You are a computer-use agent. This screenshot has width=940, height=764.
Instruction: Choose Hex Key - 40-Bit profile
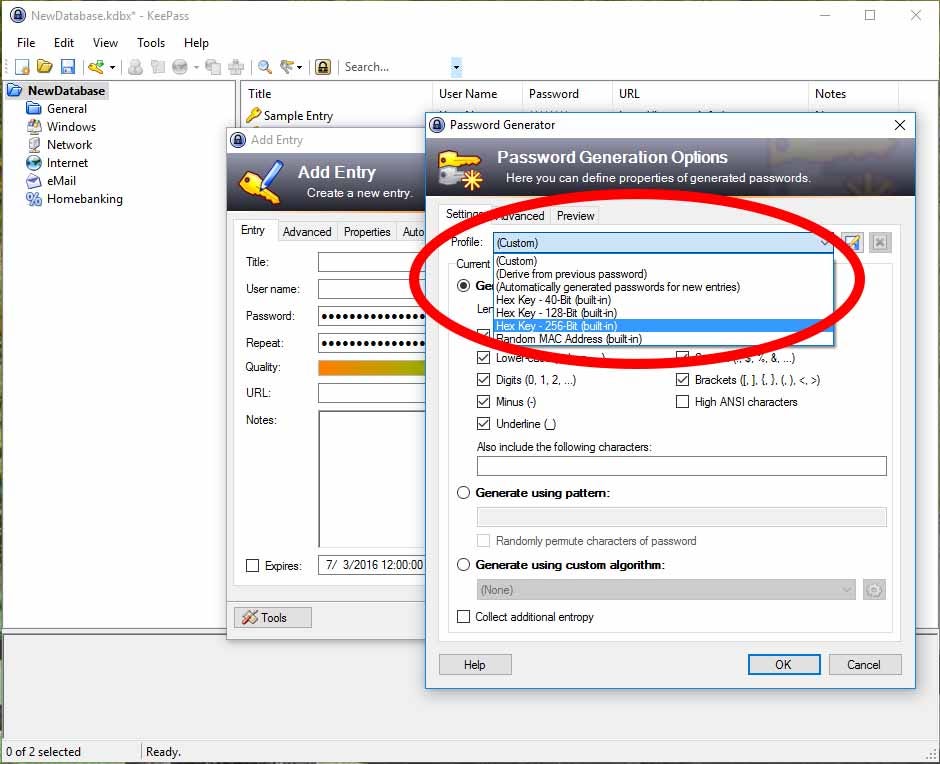(x=663, y=300)
